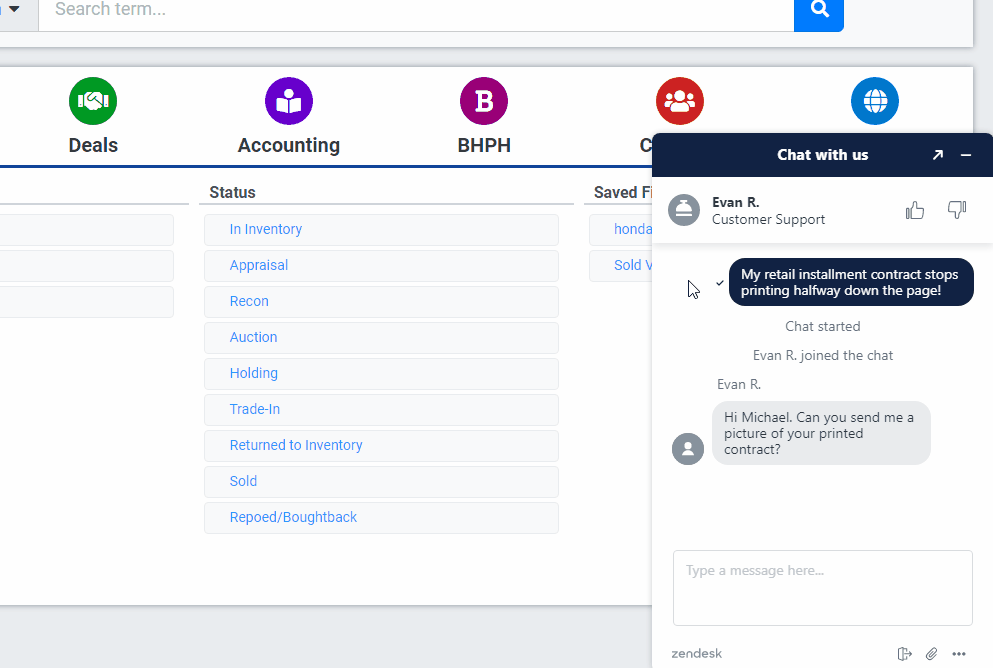Filter by In Inventory status
The height and width of the screenshot is (668, 993).
(x=381, y=229)
